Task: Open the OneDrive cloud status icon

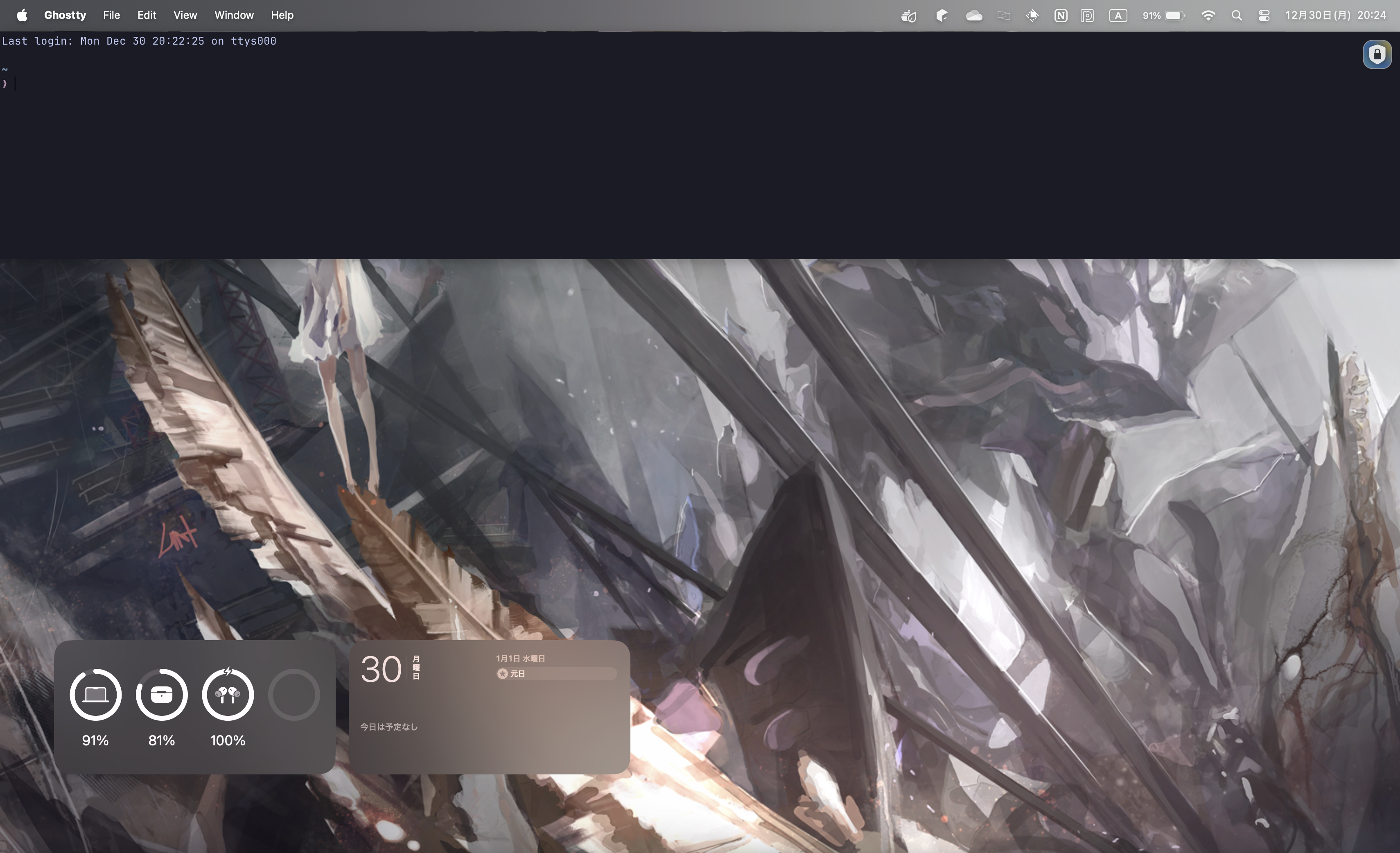Action: click(974, 16)
